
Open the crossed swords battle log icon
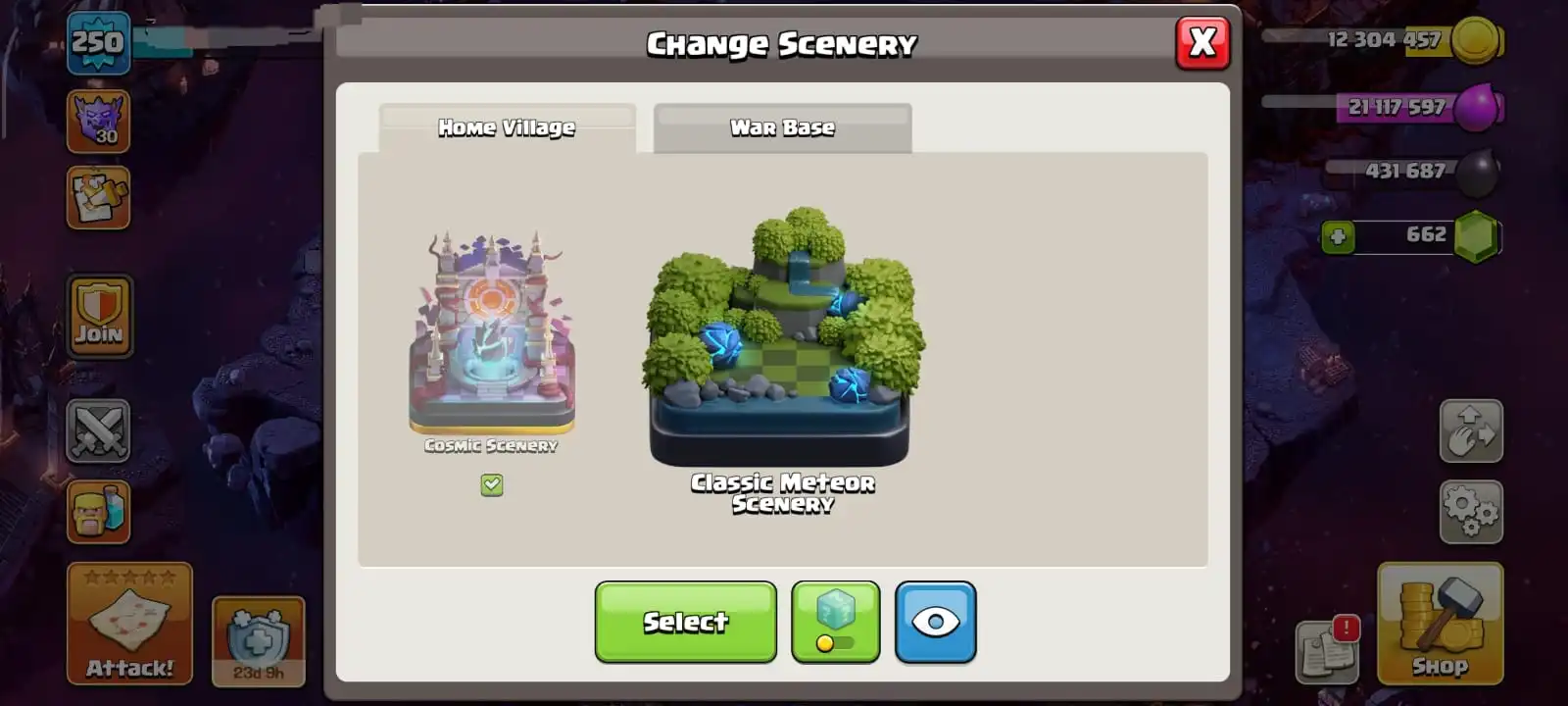98,430
